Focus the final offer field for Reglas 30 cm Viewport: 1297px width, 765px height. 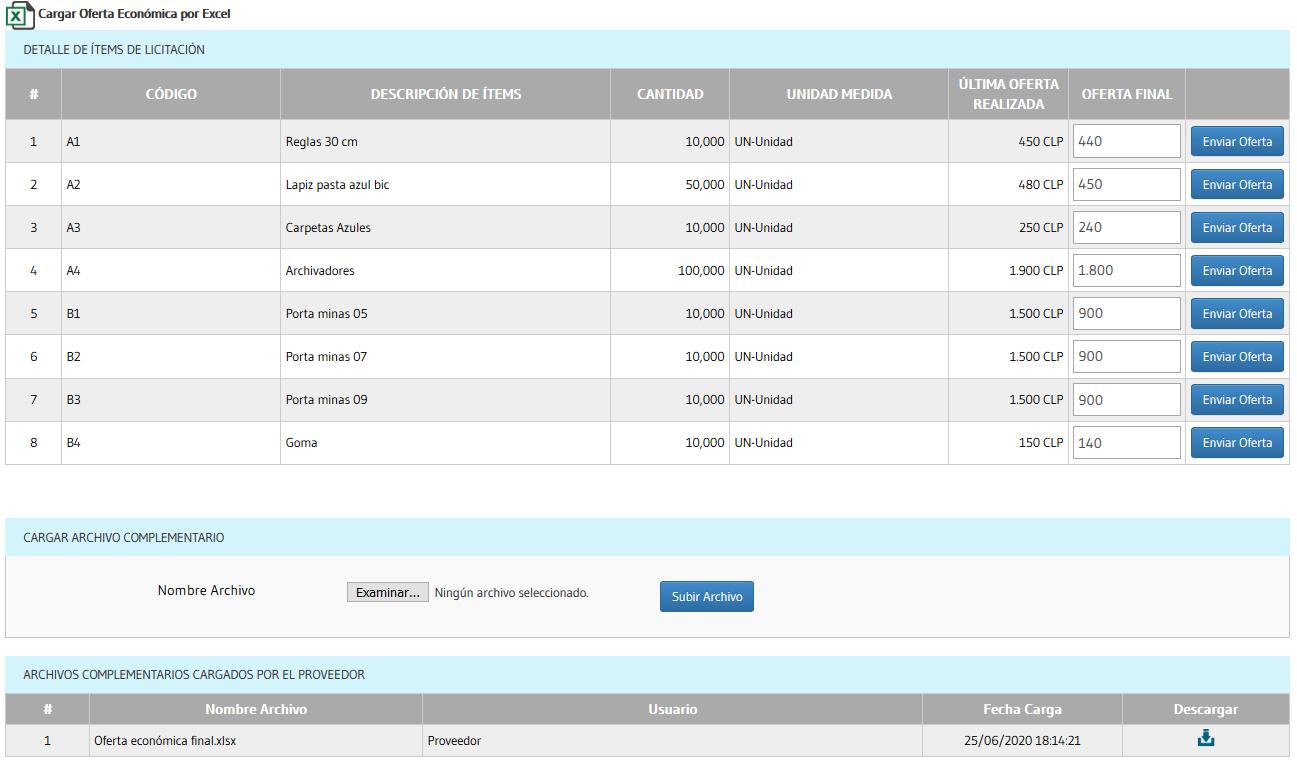tap(1127, 142)
